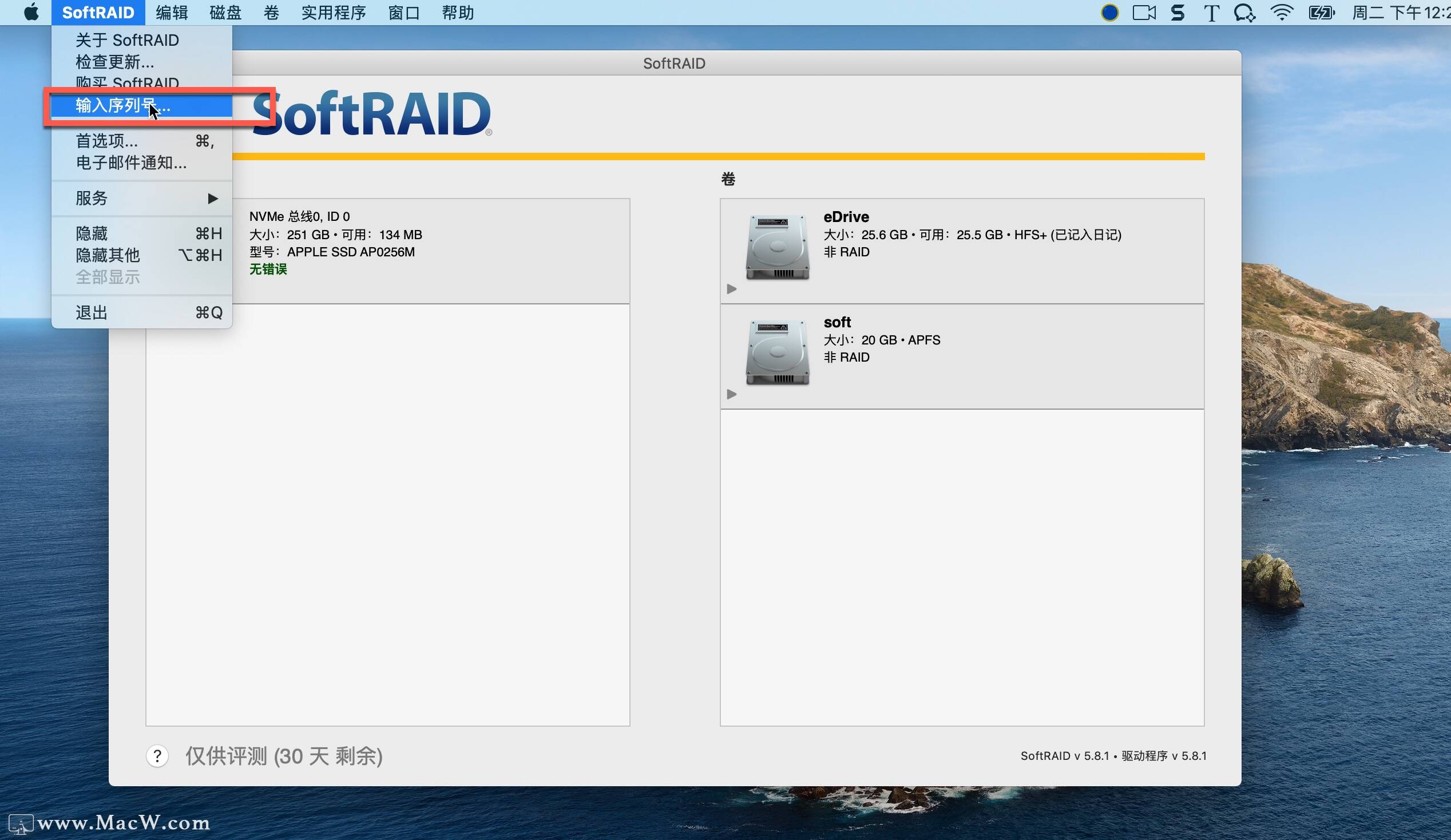Screen dimensions: 1451x840
Task: Click eDrive size 25.6 GB details line
Action: pyautogui.click(x=972, y=235)
